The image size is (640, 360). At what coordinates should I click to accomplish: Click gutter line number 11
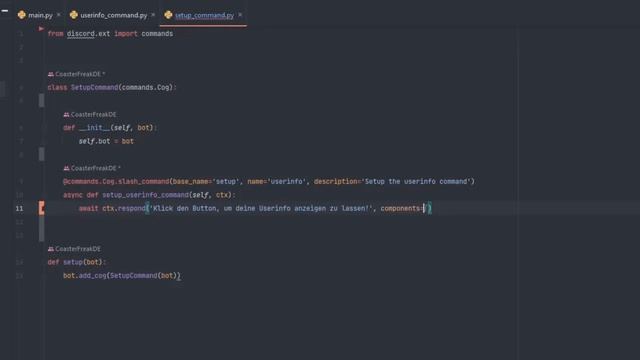[19, 208]
